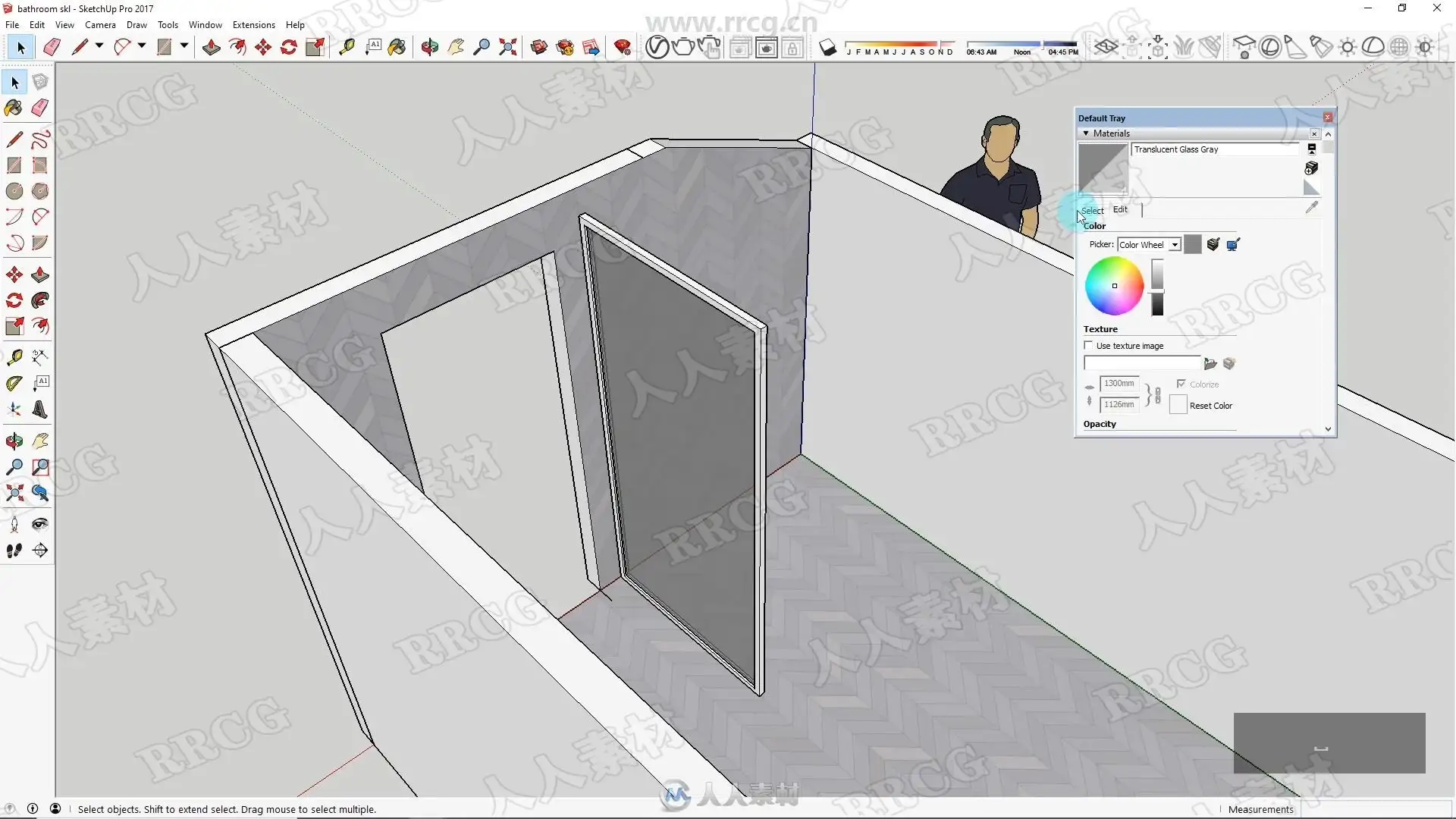The height and width of the screenshot is (819, 1456).
Task: Select the Text label tool in top toolbar
Action: click(x=372, y=47)
